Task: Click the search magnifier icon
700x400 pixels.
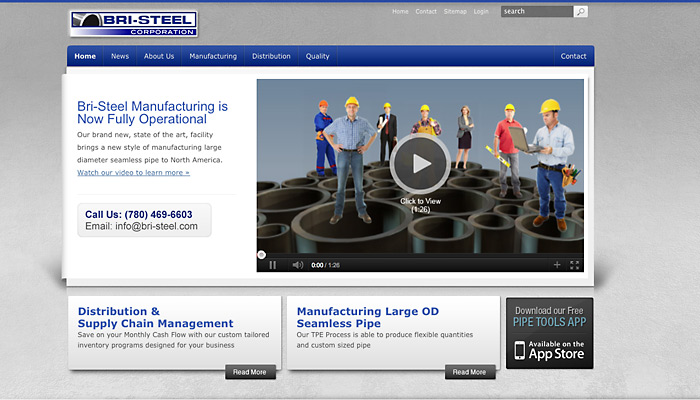Action: [x=580, y=12]
